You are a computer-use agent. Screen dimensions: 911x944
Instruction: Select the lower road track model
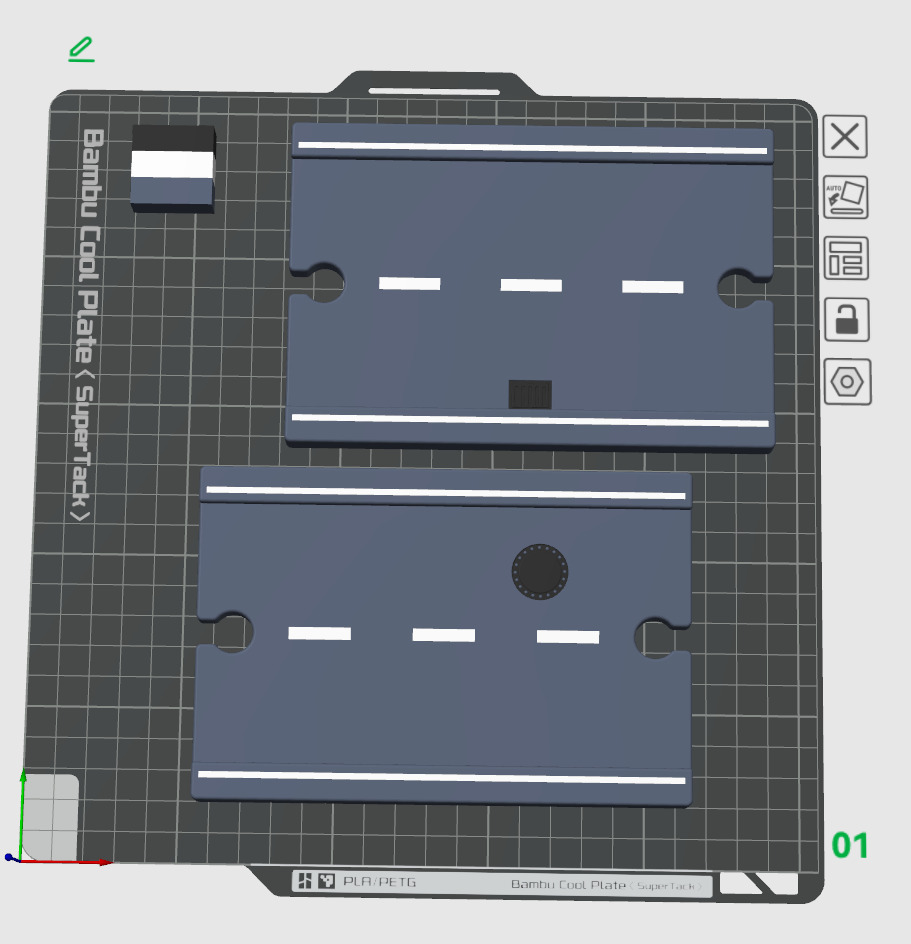tap(443, 635)
